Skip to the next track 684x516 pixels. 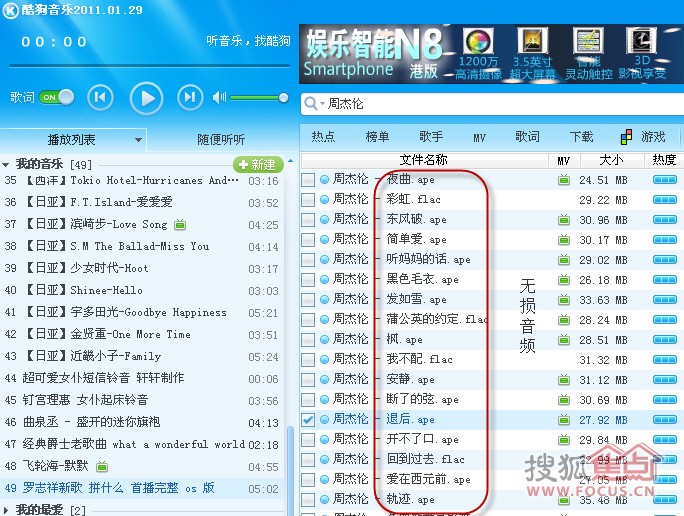pos(190,97)
